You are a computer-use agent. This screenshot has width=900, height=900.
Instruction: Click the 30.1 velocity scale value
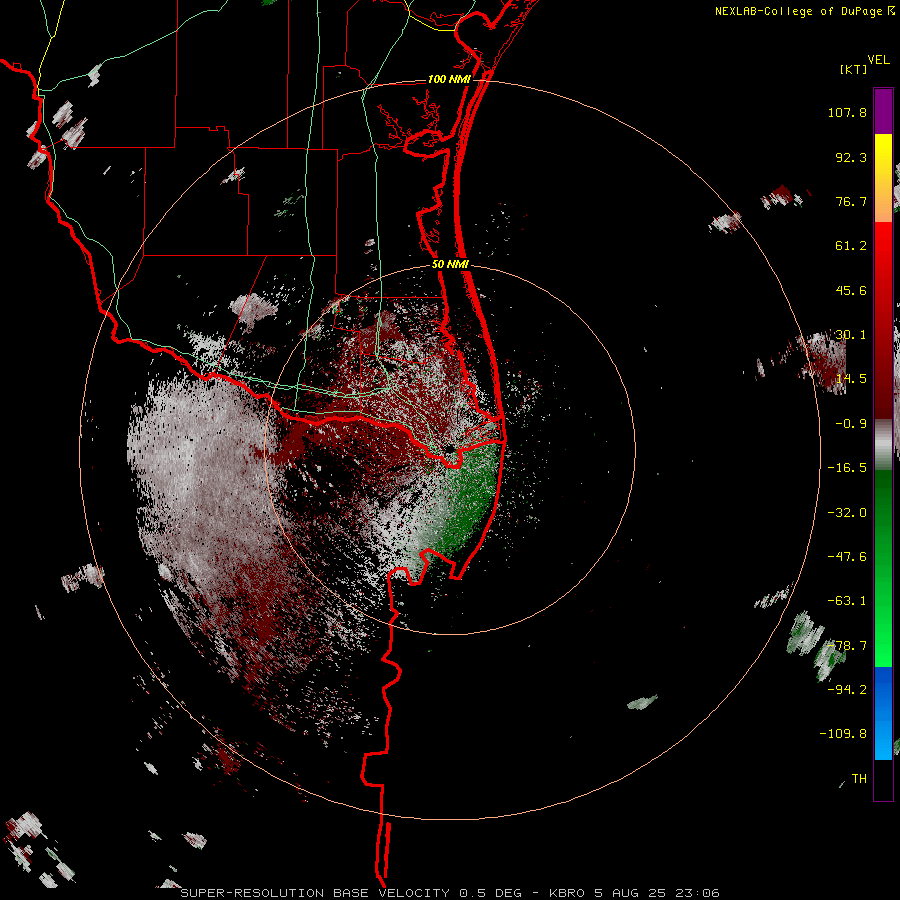(851, 335)
